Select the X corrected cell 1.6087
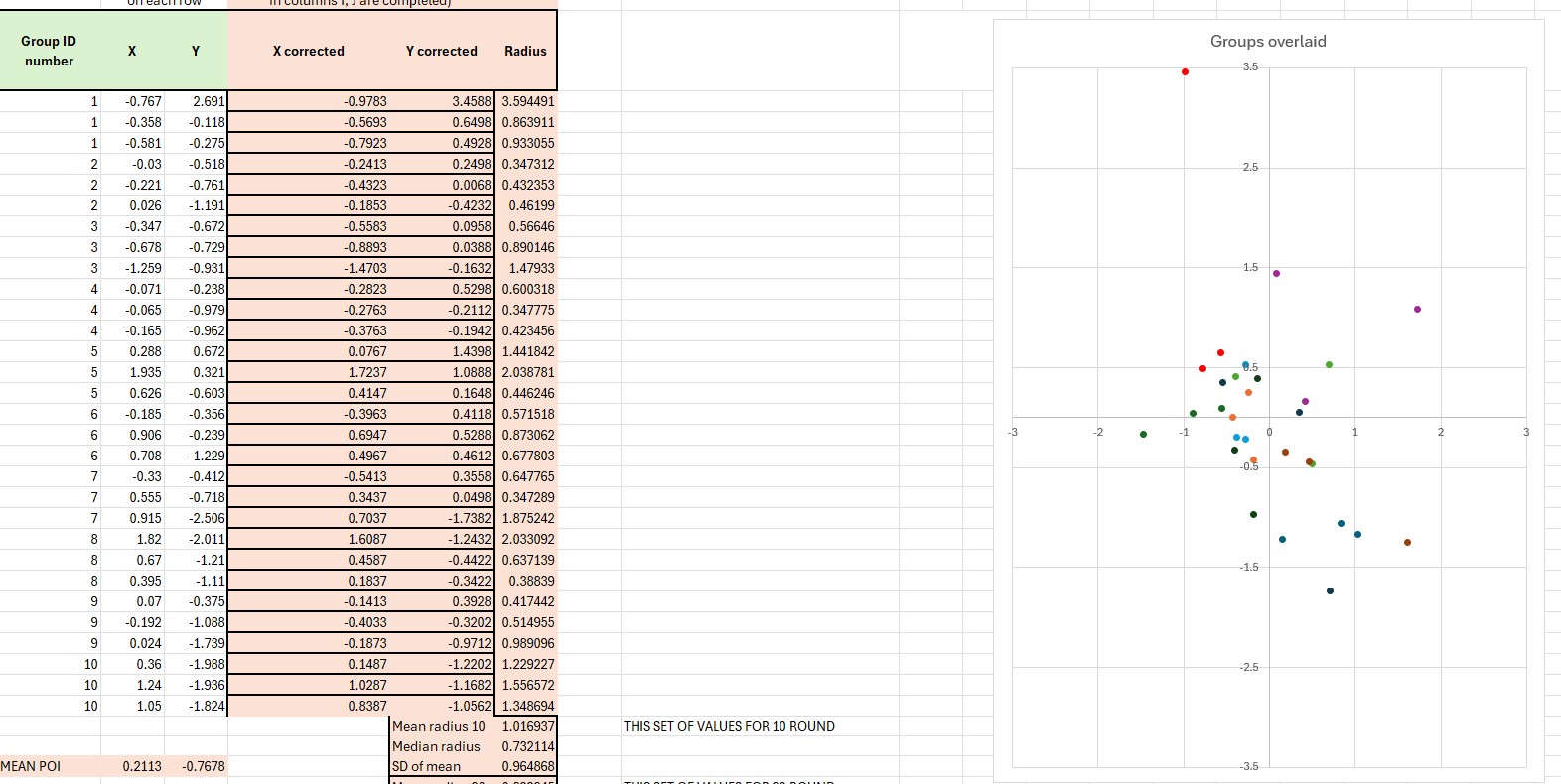1561x784 pixels. point(309,539)
